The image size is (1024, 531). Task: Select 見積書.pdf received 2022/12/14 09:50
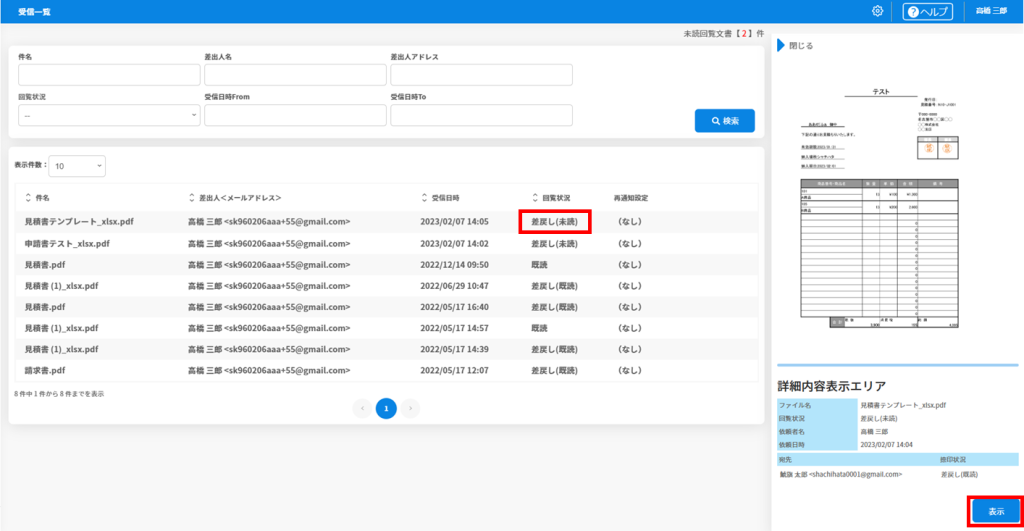point(387,265)
